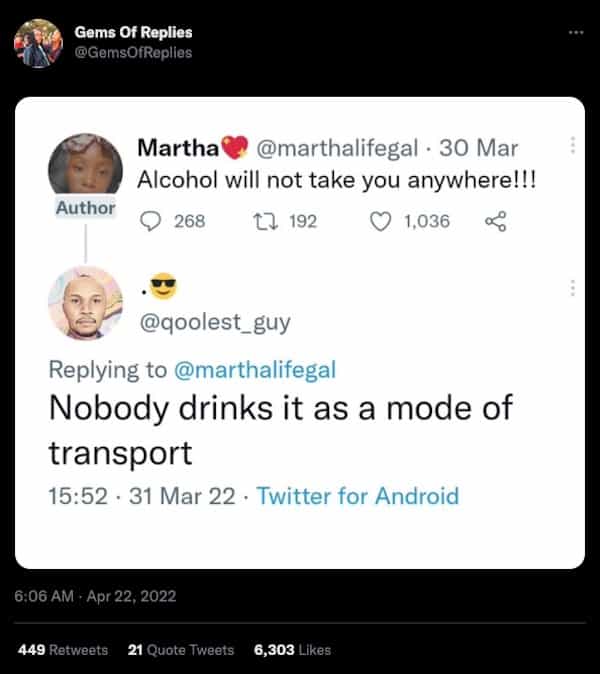Click the 6:06 AM Apr 22, 2022 timestamp
Viewport: 600px width, 674px height.
click(95, 596)
